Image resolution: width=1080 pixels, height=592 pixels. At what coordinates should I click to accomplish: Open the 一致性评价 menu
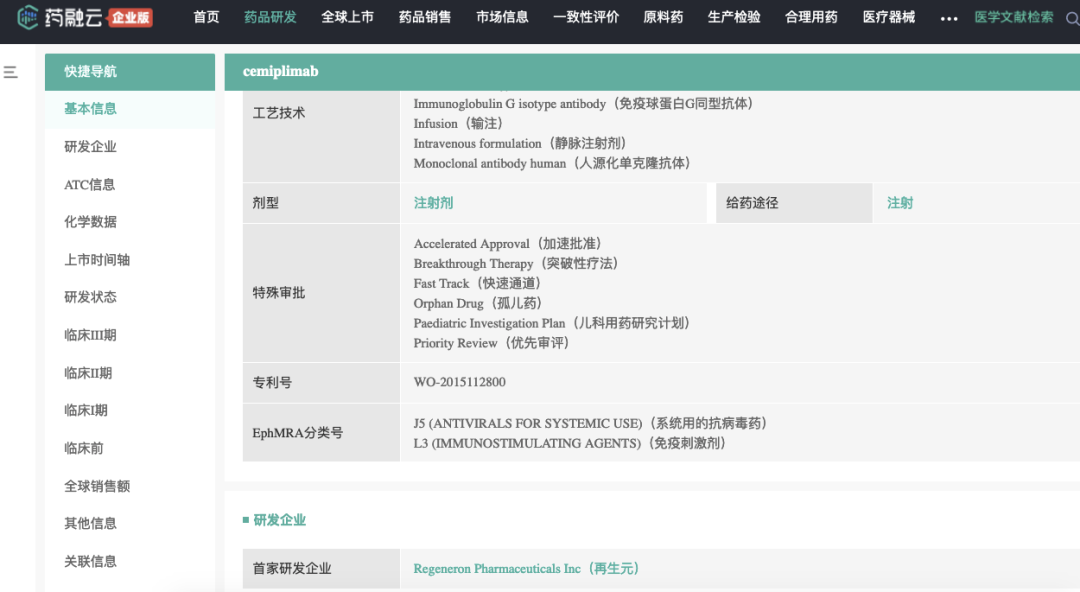click(x=586, y=17)
